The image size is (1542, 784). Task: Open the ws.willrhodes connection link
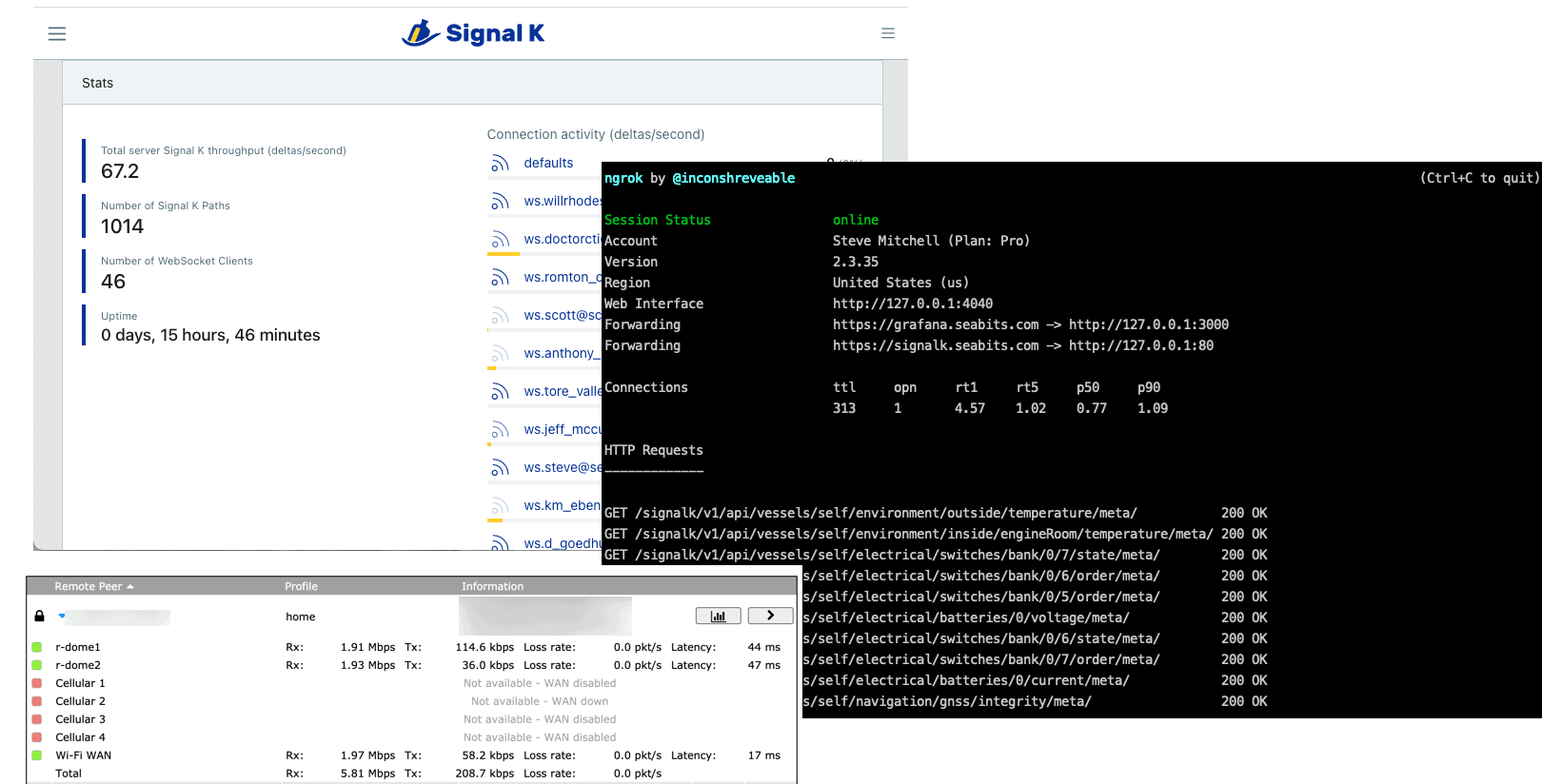click(563, 202)
